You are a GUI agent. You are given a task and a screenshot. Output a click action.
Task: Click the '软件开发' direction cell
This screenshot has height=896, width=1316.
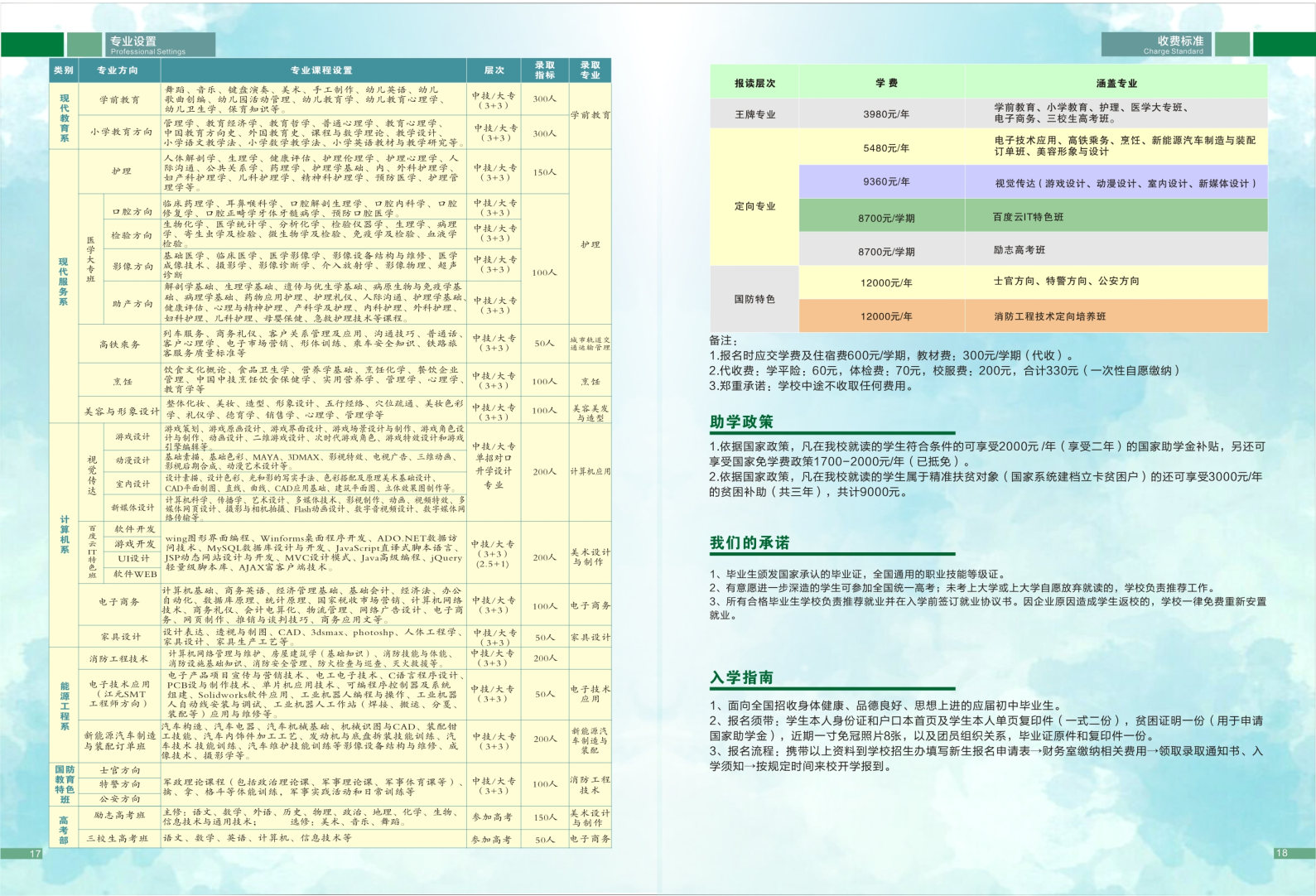[134, 529]
